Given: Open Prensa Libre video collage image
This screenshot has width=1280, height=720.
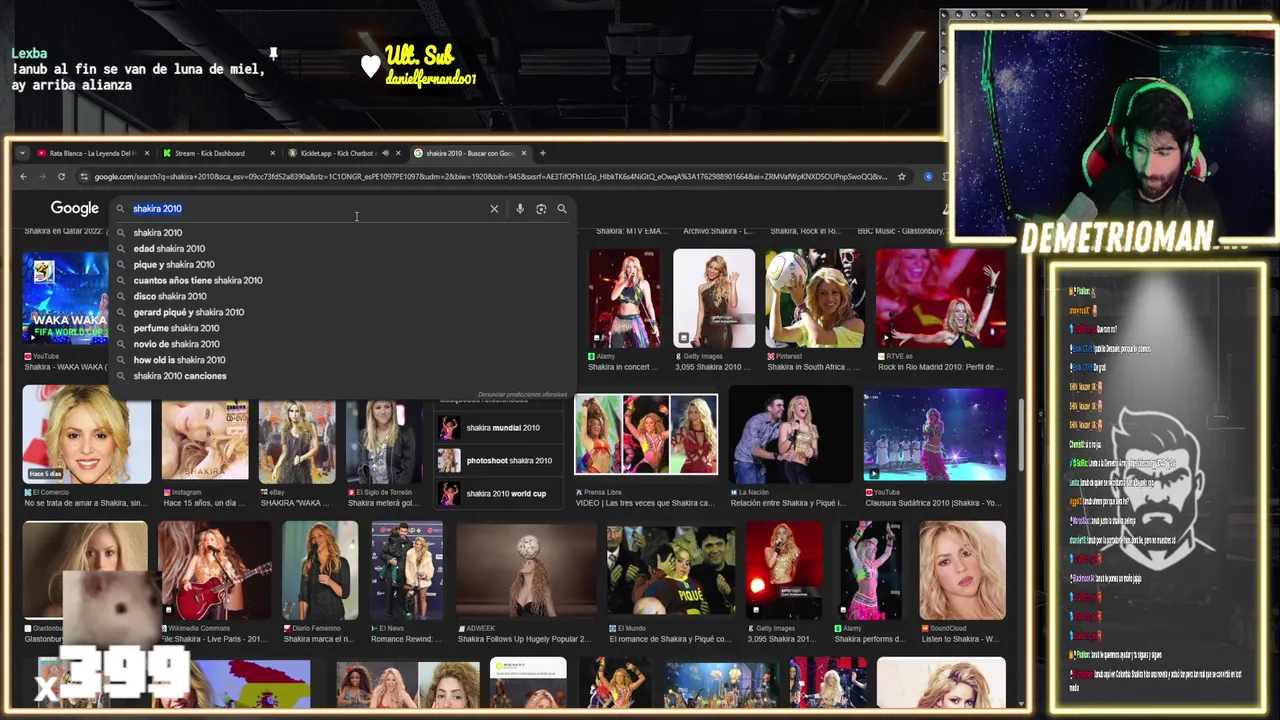Looking at the screenshot, I should (646, 434).
